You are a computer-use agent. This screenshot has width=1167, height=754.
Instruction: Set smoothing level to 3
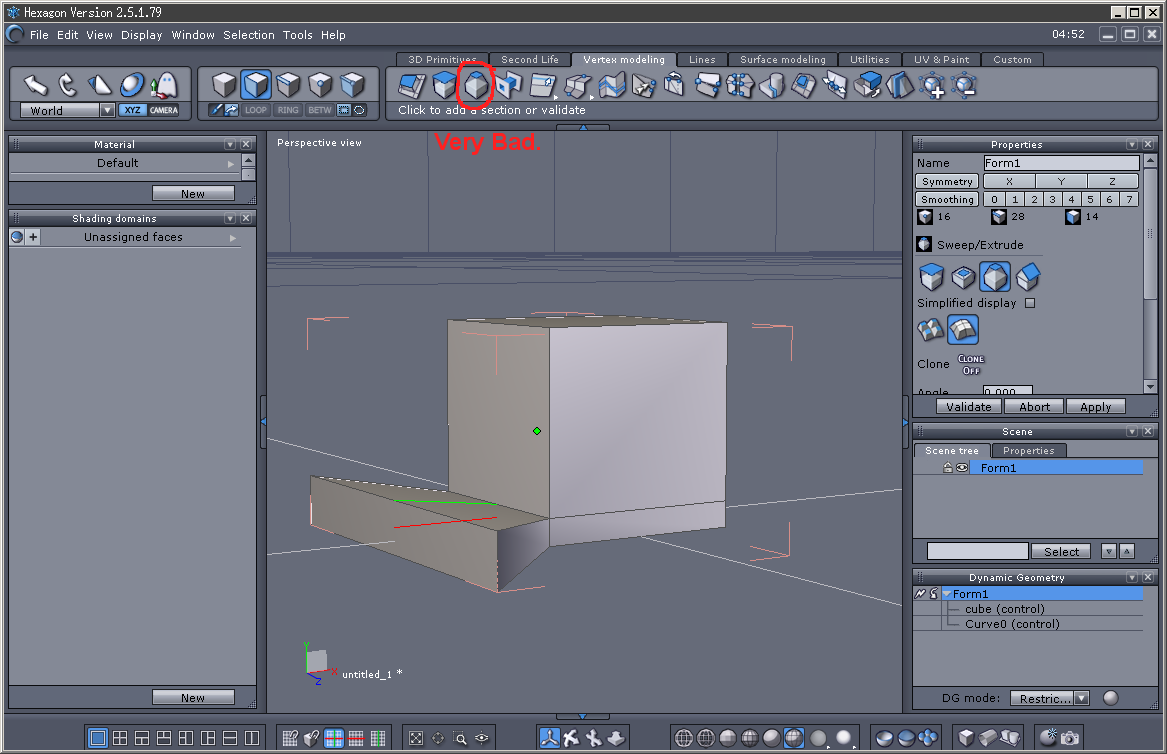click(1052, 200)
